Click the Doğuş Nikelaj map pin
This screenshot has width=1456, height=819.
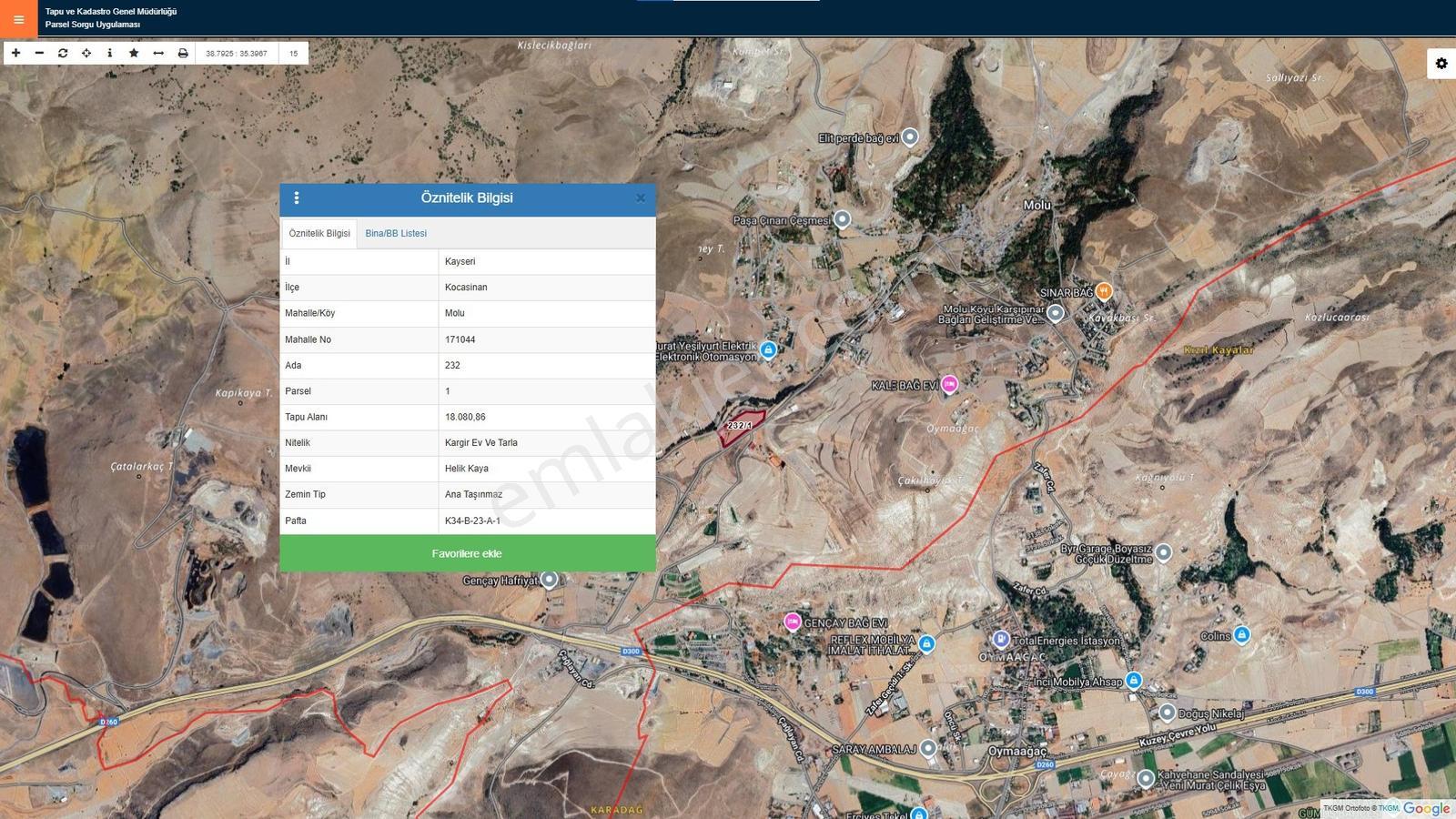click(1167, 713)
